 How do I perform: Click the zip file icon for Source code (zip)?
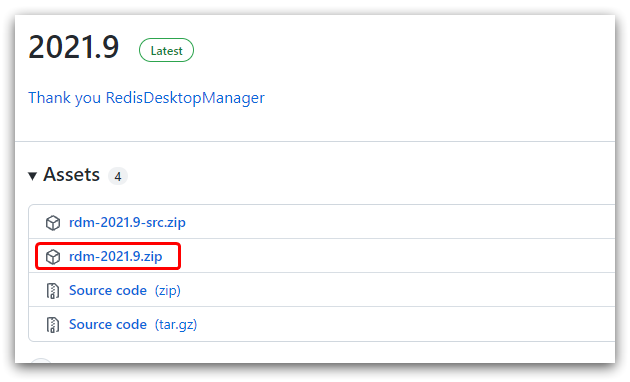tap(53, 291)
